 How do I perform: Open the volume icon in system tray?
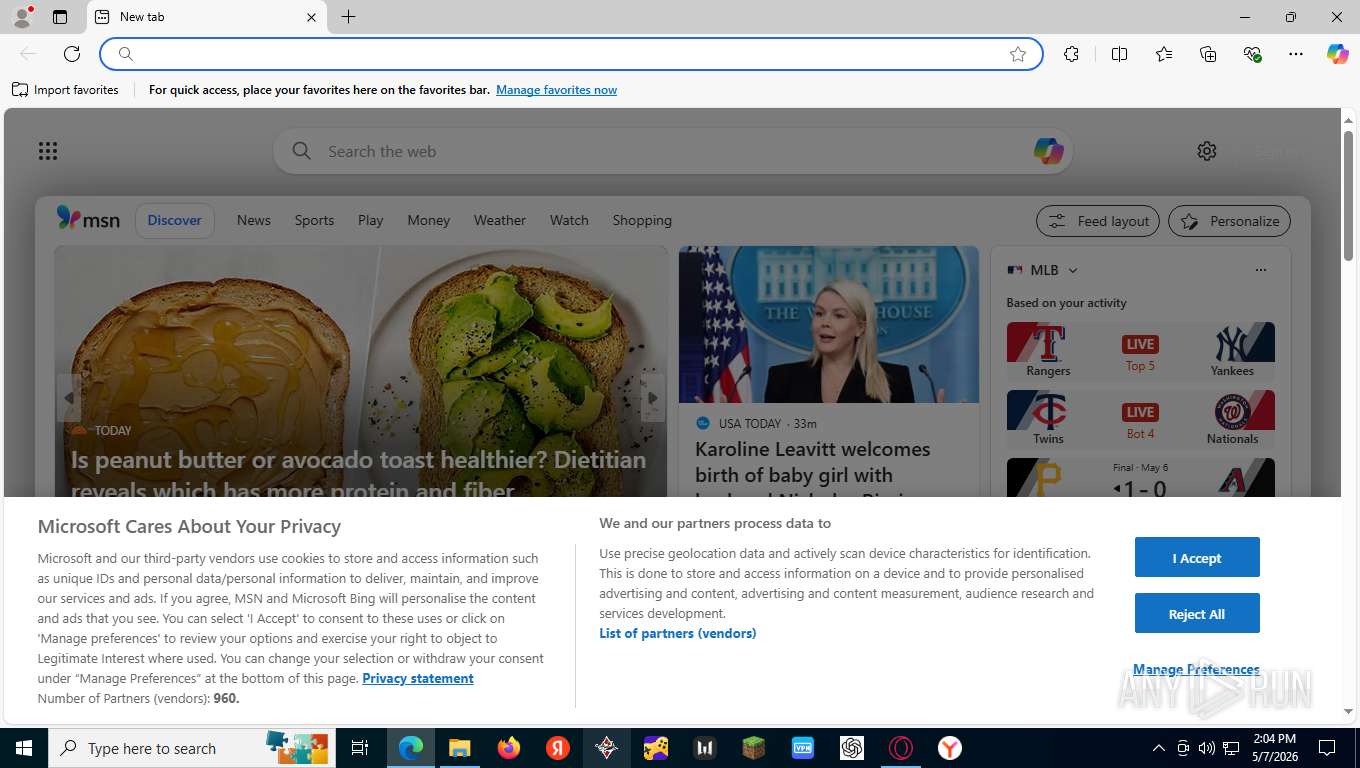tap(1206, 748)
